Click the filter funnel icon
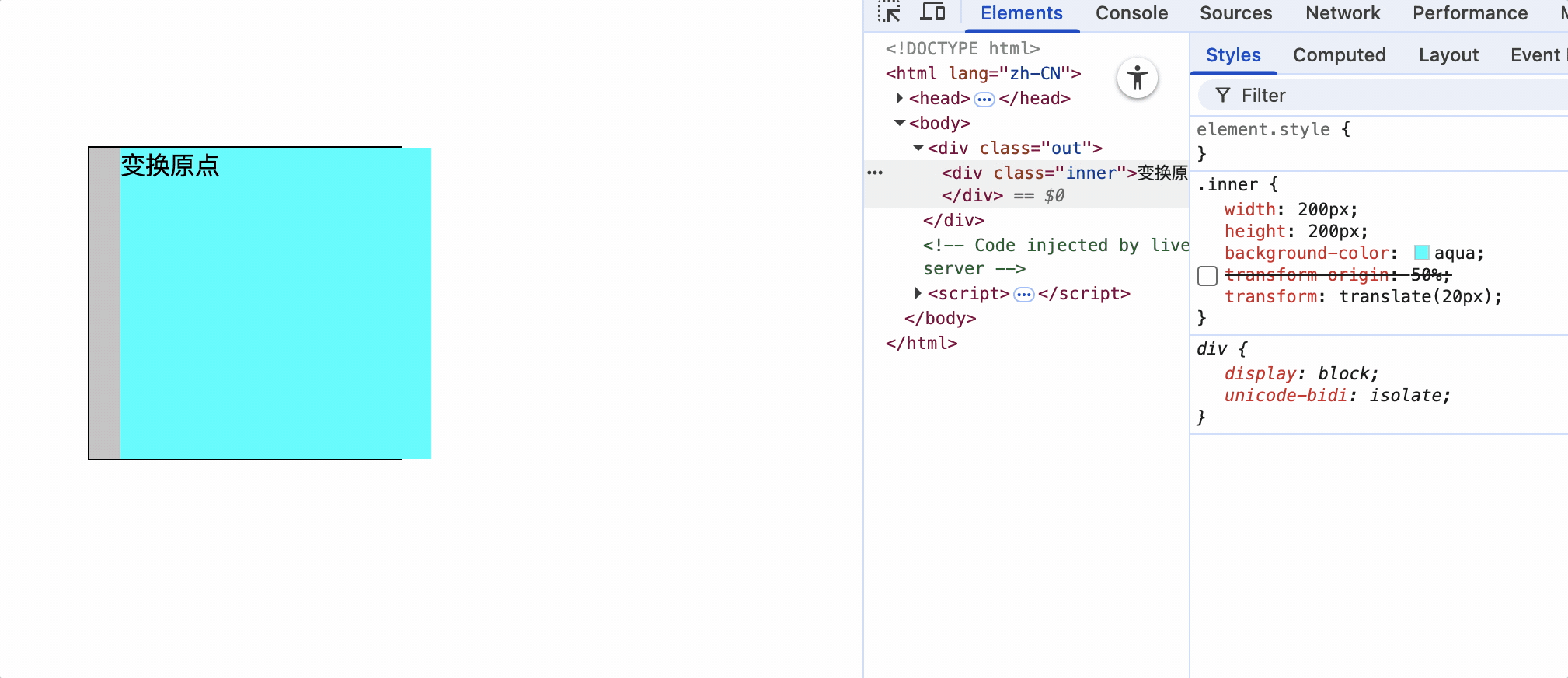This screenshot has width=1568, height=678. point(1223,95)
